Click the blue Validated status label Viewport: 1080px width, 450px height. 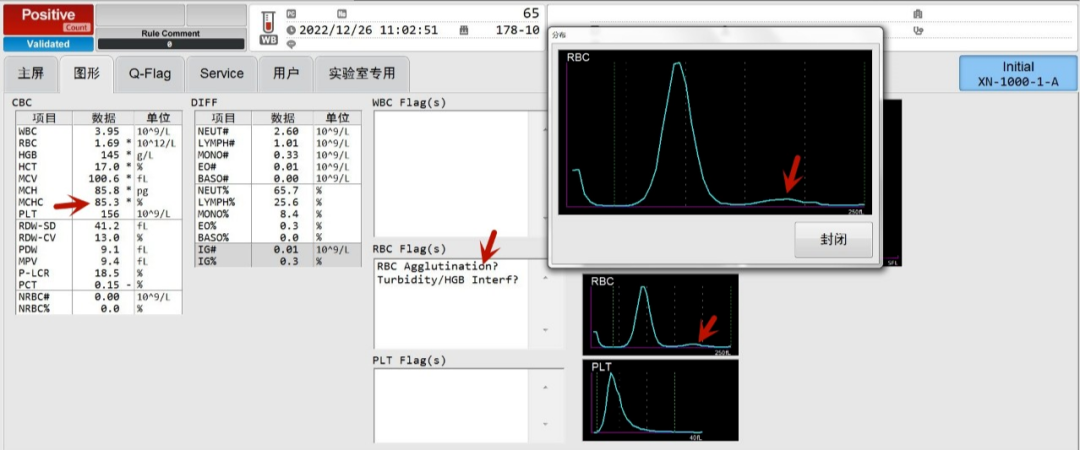[48, 44]
